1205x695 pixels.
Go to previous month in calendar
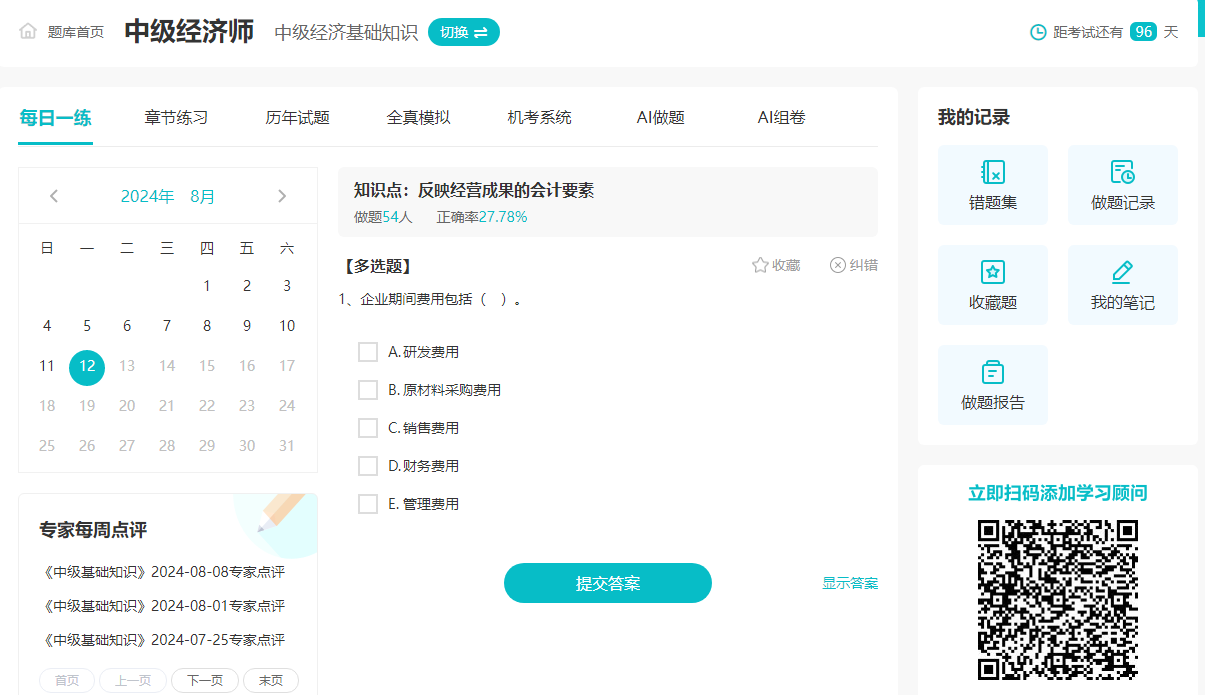coord(54,196)
